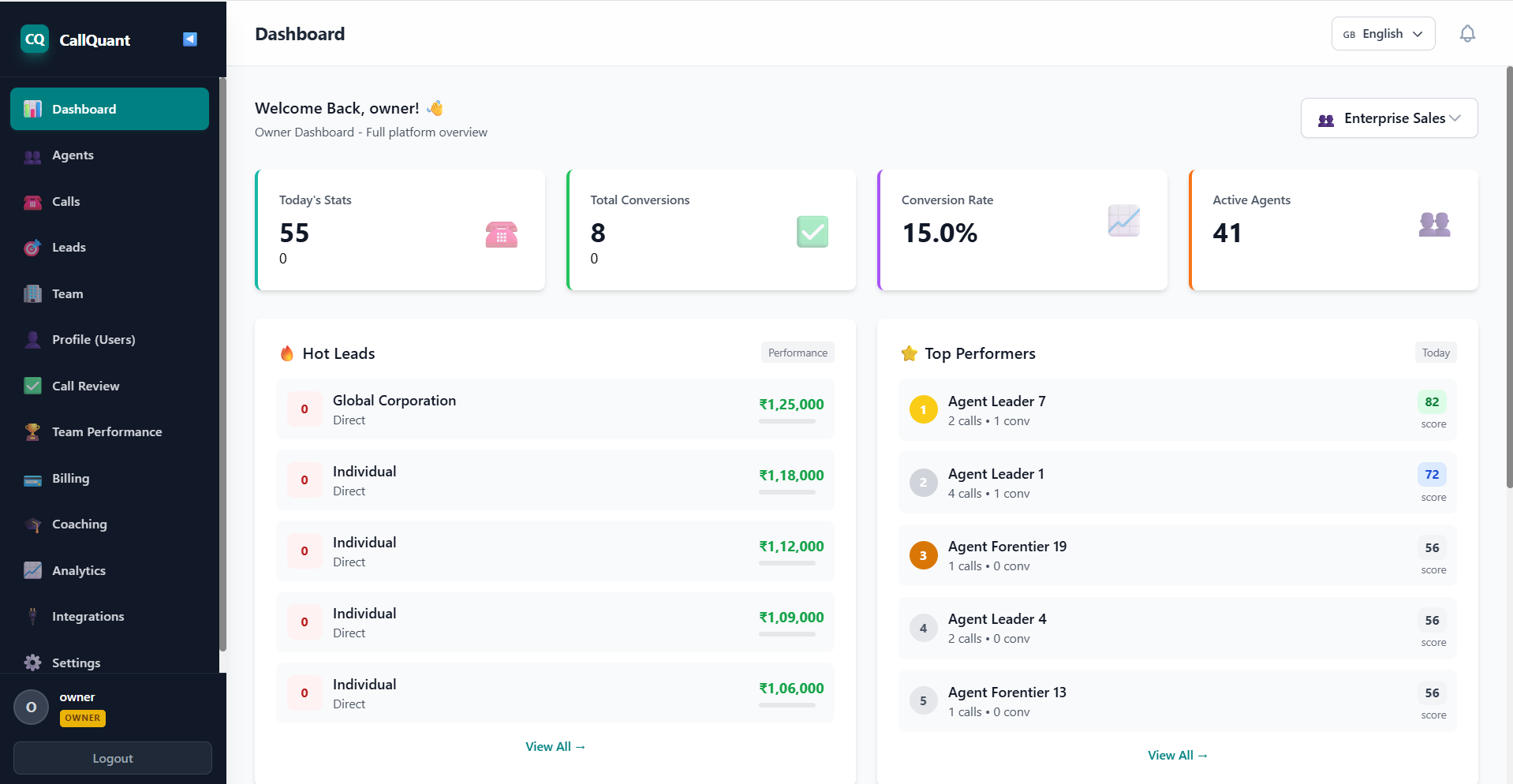
Task: Click the notification bell icon
Action: [1468, 33]
